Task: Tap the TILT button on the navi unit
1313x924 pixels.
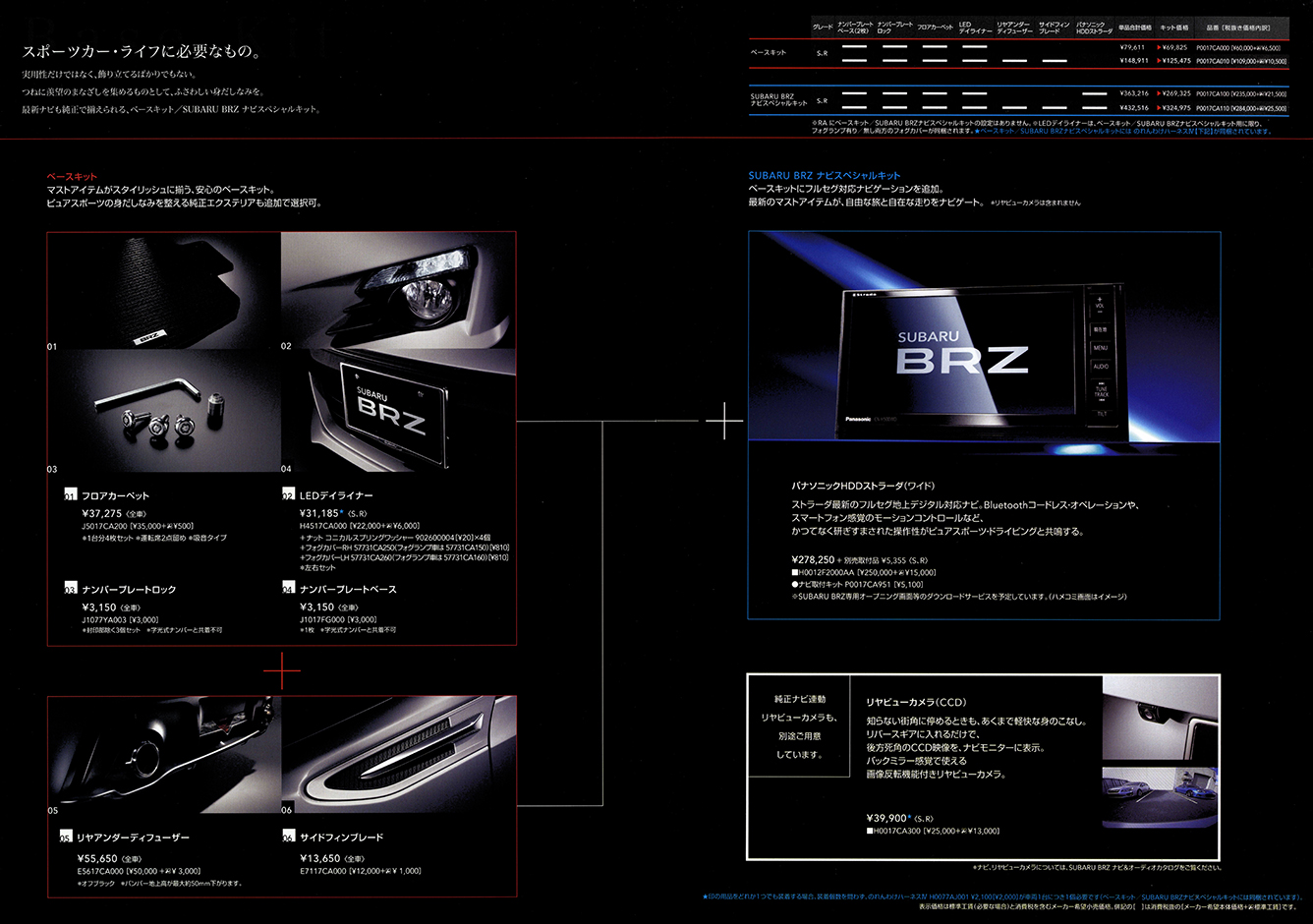Action: coord(1101,413)
